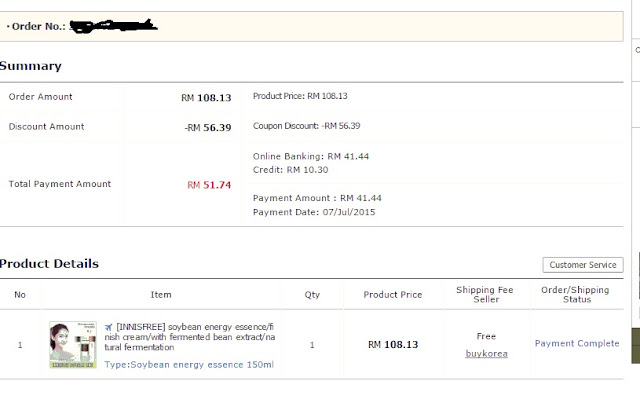
Task: Click the airplane shipping icon beside INNISFREE
Action: pos(108,327)
